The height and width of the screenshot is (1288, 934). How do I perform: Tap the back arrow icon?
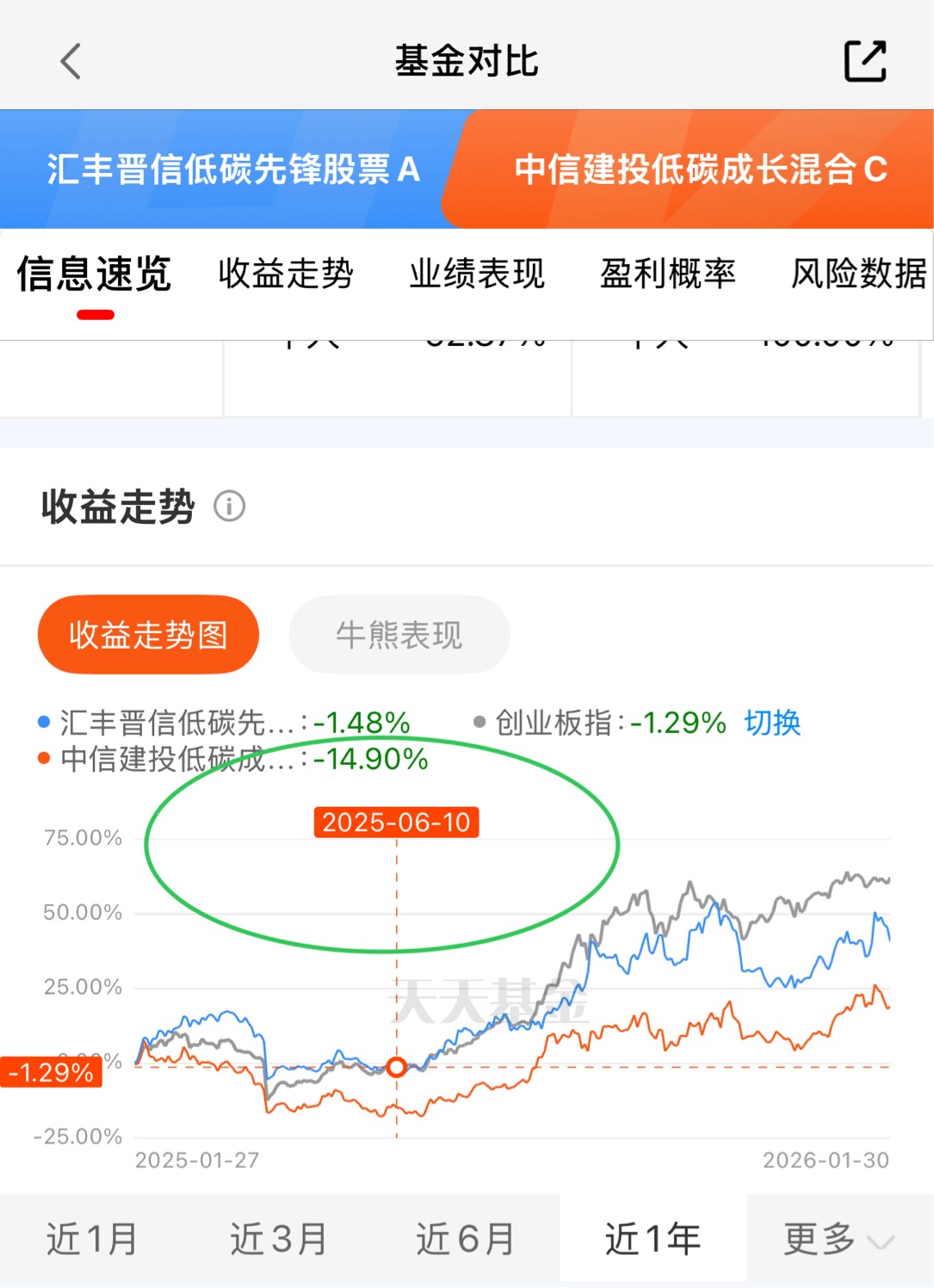[71, 61]
